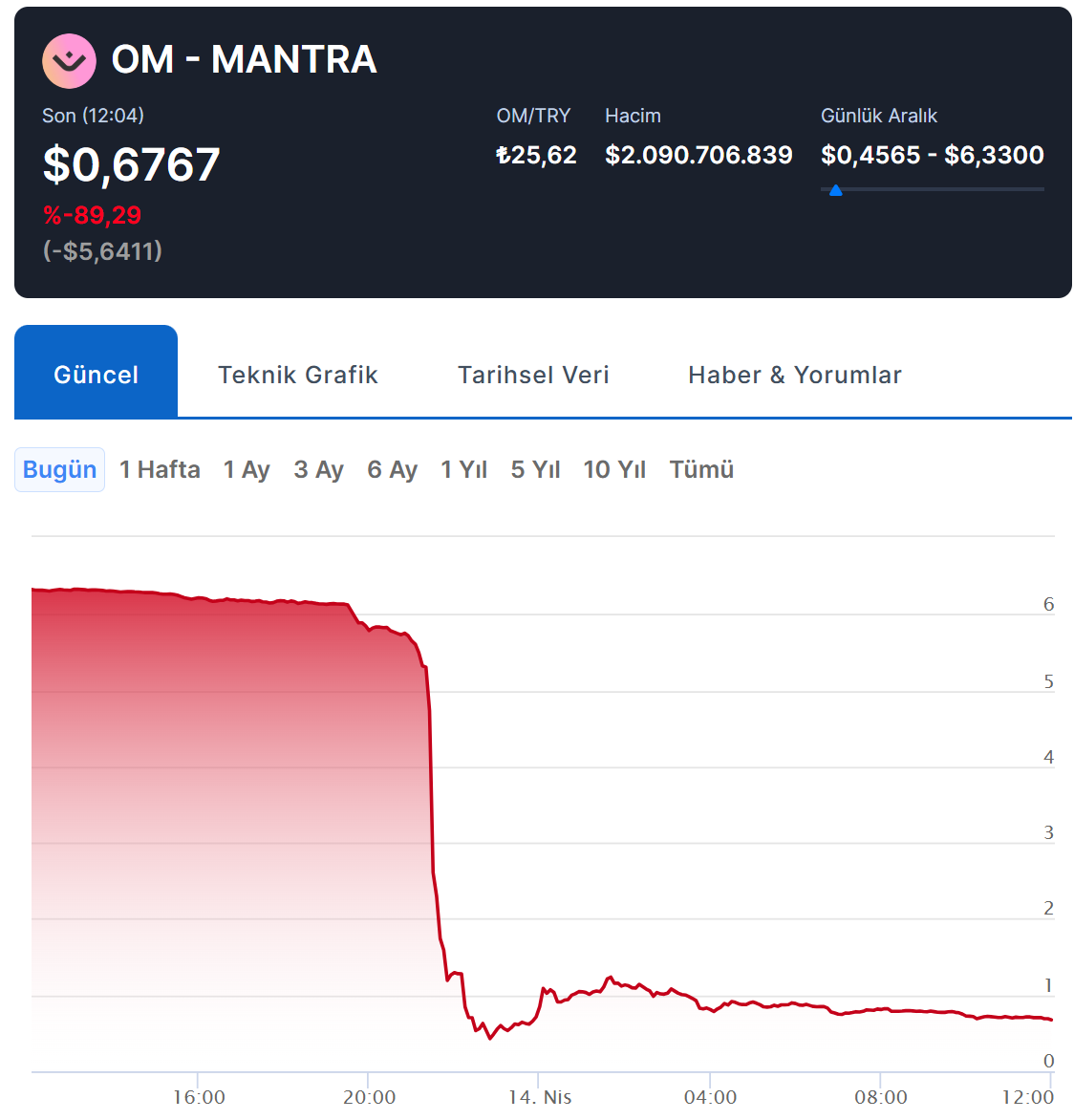Screen dimensions: 1074x1120
Task: Choose the 6 Ay chart range
Action: point(392,469)
